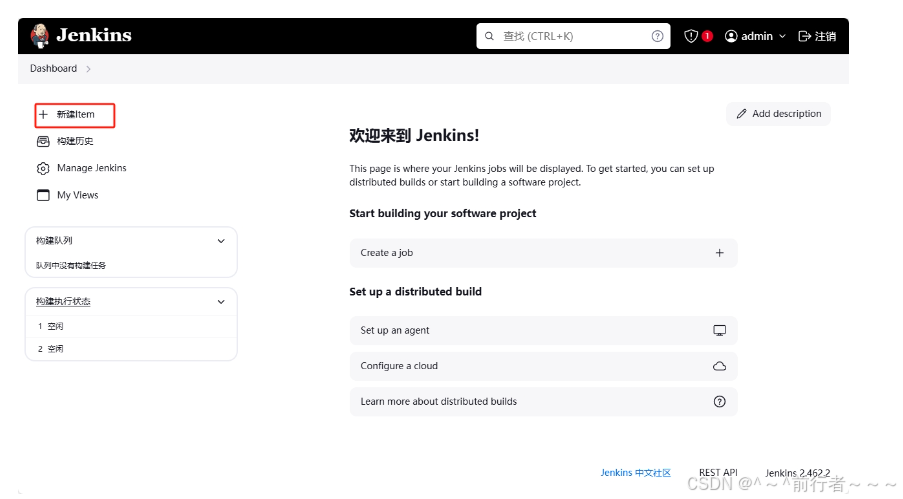Screen dimensions: 903x499
Task: Open My Views
Action: pyautogui.click(x=78, y=195)
